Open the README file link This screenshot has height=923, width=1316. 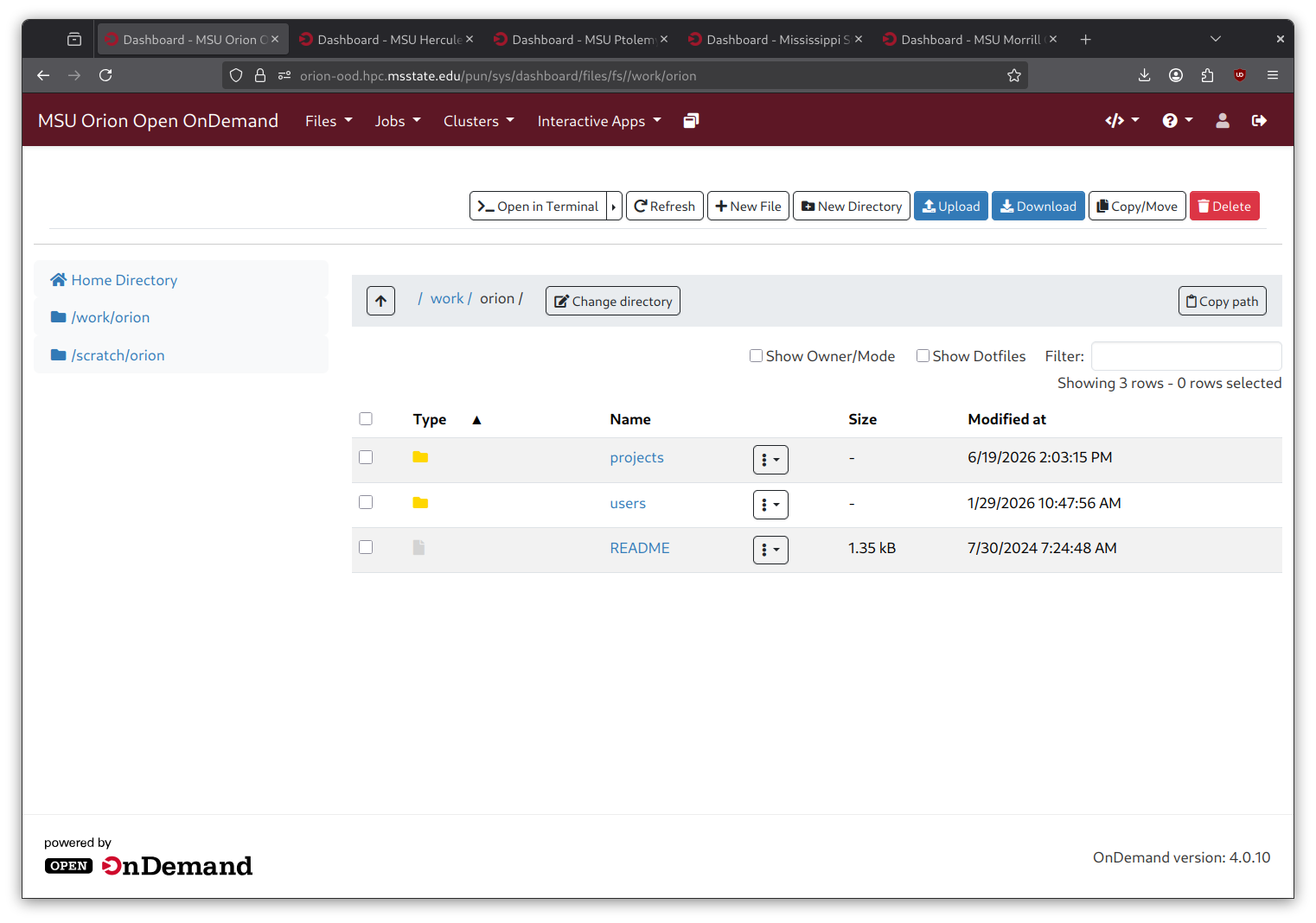[640, 548]
